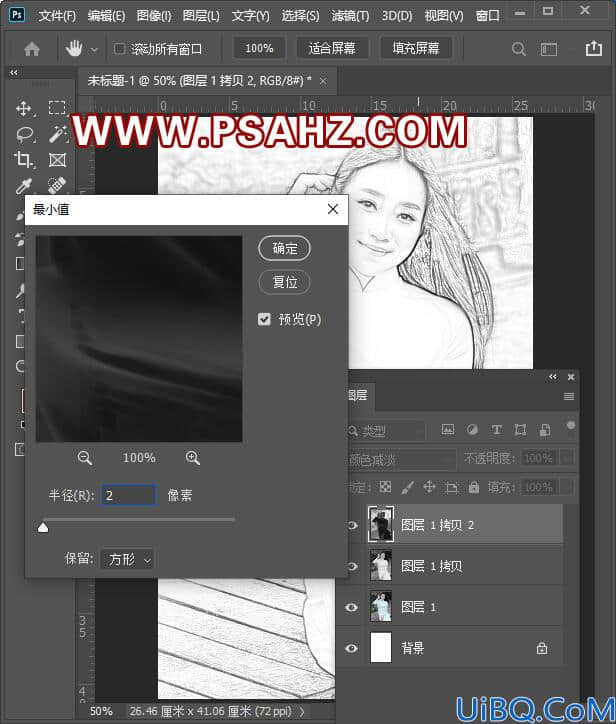Click the radius slider handle
The width and height of the screenshot is (616, 724).
click(43, 527)
